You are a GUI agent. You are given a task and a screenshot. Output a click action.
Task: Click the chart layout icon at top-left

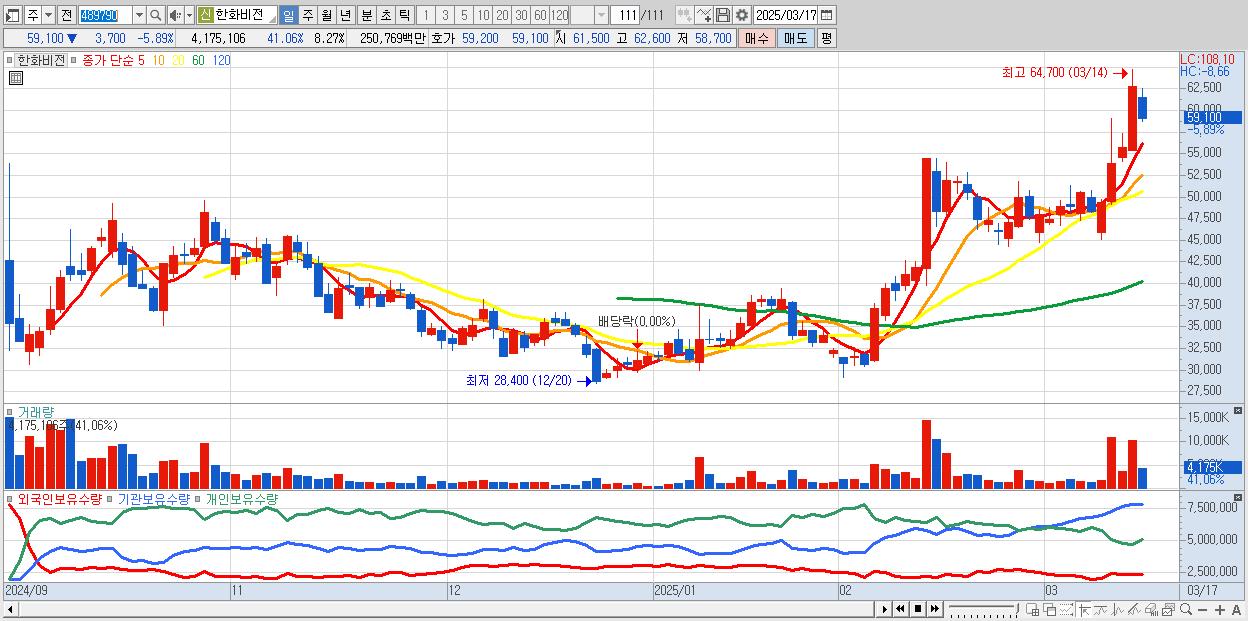pos(12,15)
